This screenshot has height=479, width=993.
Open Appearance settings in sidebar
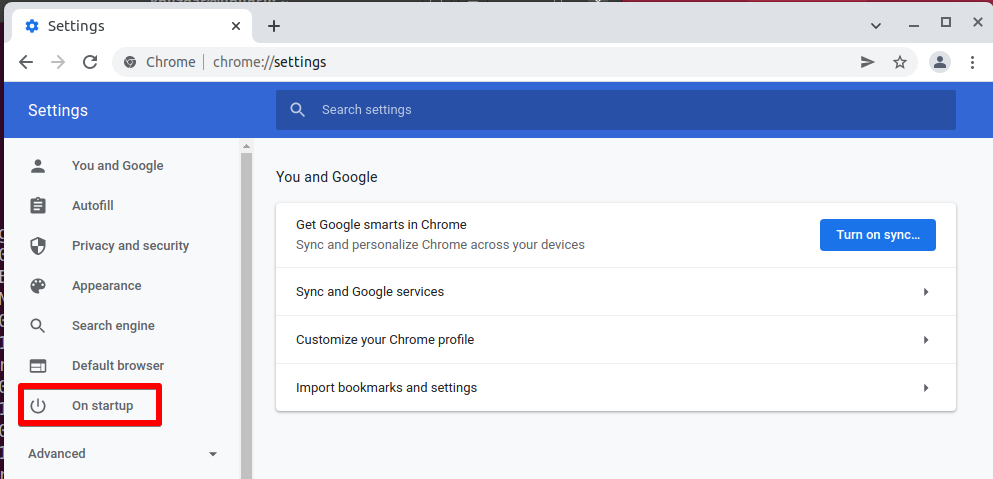pos(106,286)
